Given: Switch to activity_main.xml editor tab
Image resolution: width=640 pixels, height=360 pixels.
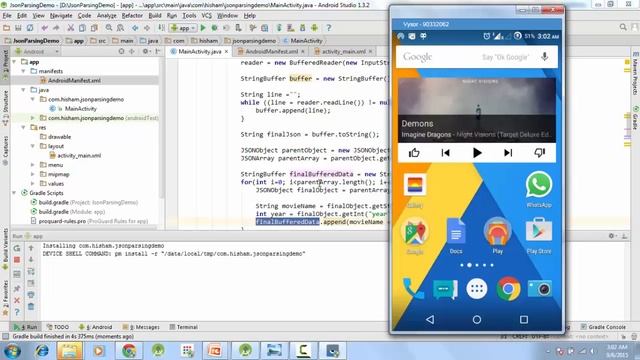Looking at the screenshot, I should (x=344, y=51).
